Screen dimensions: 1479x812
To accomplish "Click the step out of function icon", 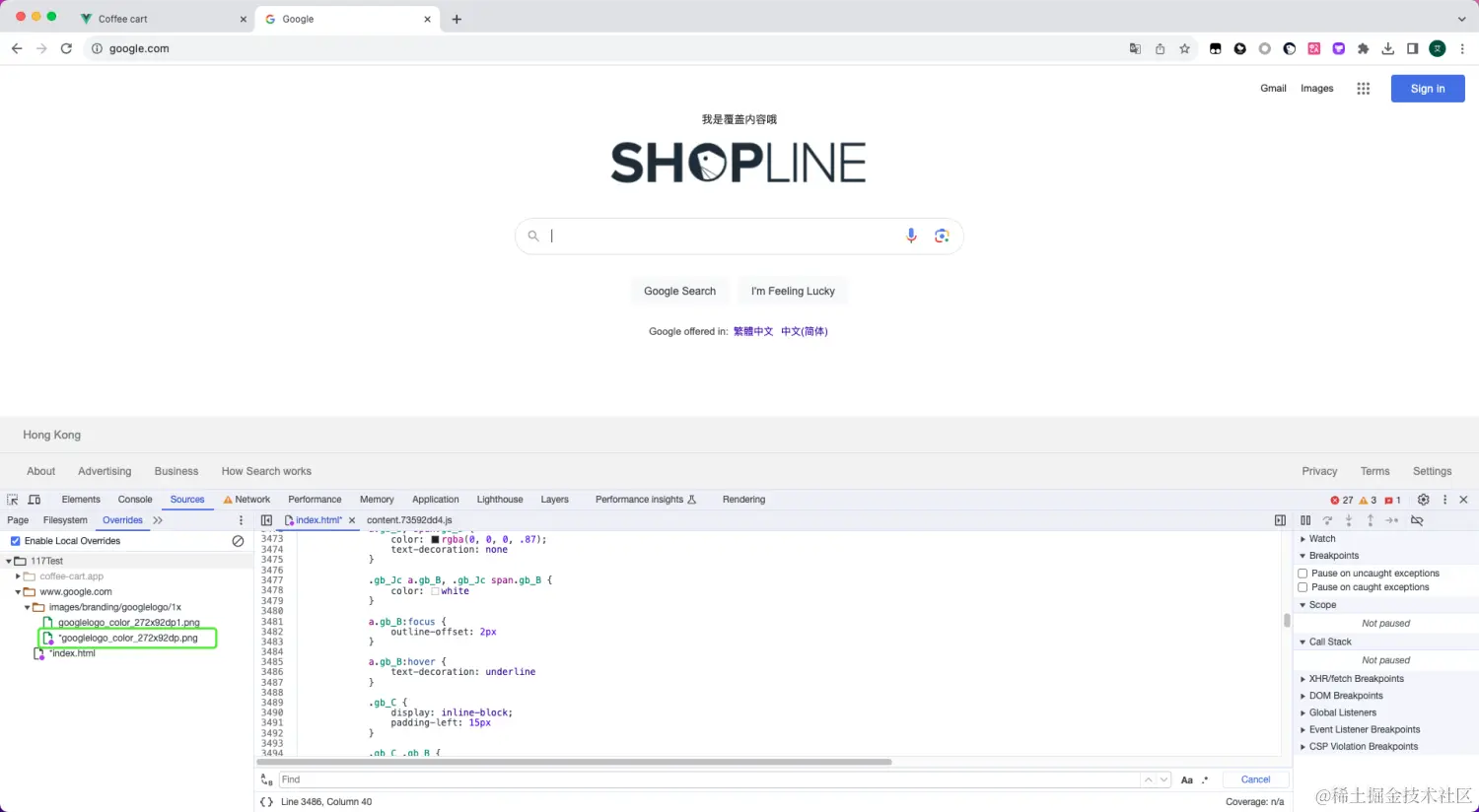I will pos(1371,520).
